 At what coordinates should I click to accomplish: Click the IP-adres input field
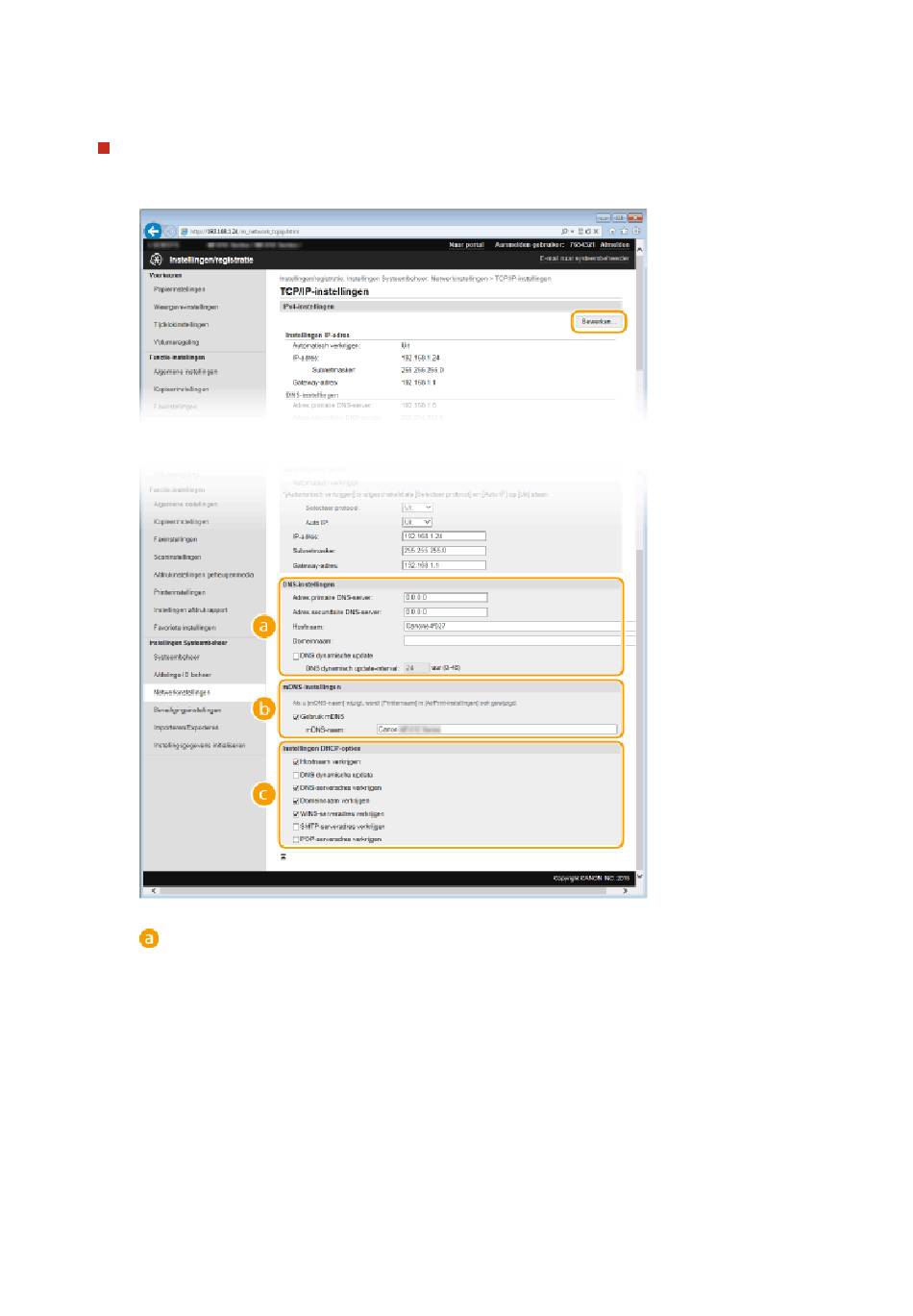444,536
